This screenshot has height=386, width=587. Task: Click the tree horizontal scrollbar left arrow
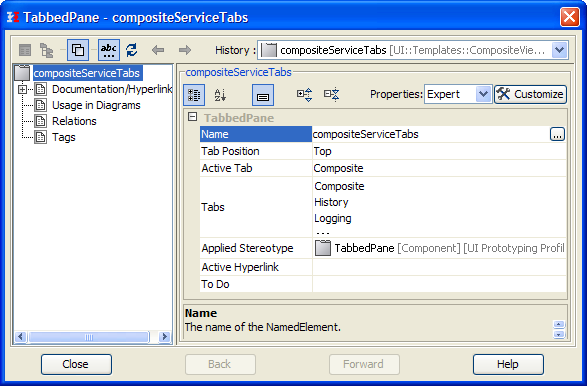(x=21, y=337)
